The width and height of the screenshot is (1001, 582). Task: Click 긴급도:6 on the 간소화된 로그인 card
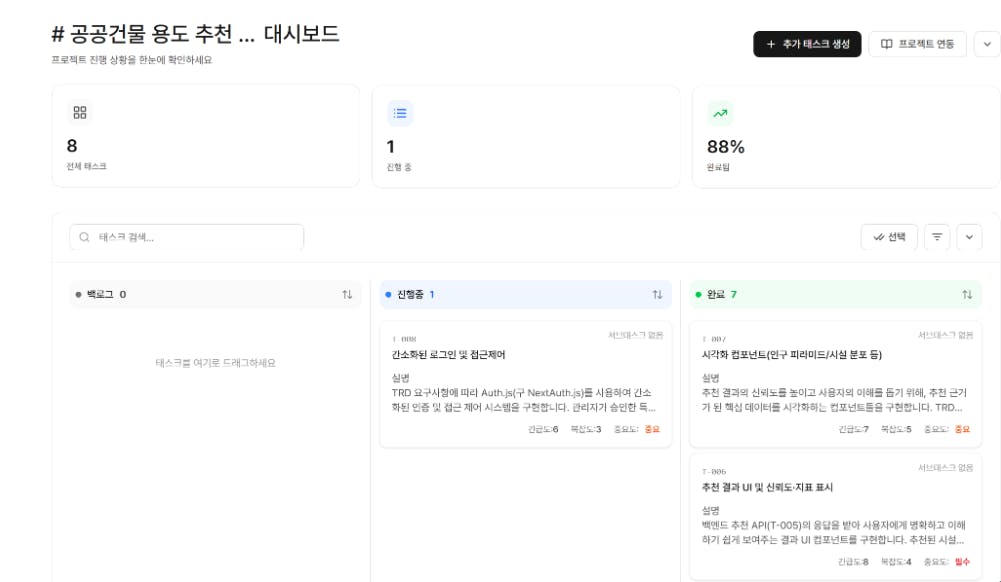coord(543,429)
